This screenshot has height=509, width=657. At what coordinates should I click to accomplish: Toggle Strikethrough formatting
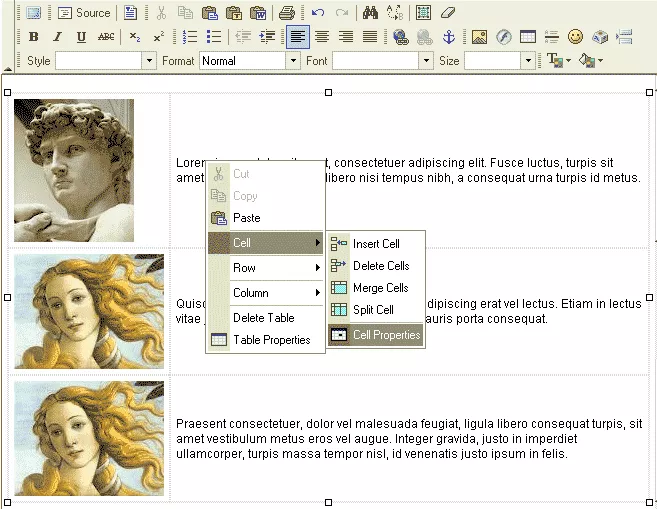pyautogui.click(x=106, y=37)
